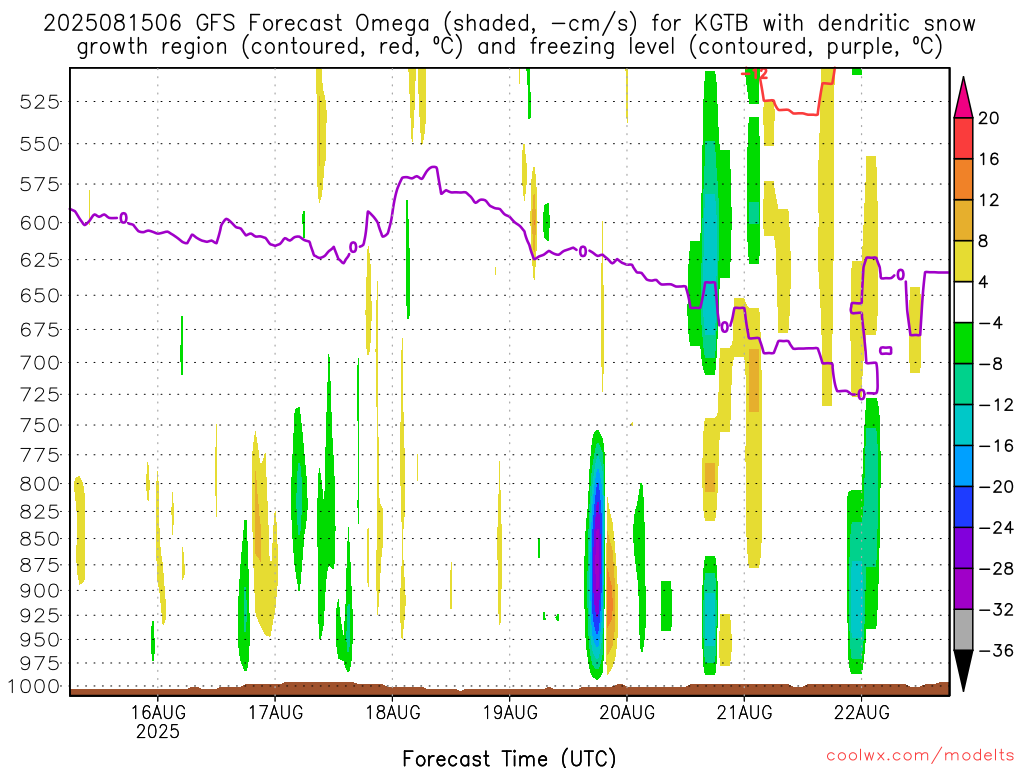Click the 17AUG date axis label
1024x768 pixels.
[x=276, y=712]
